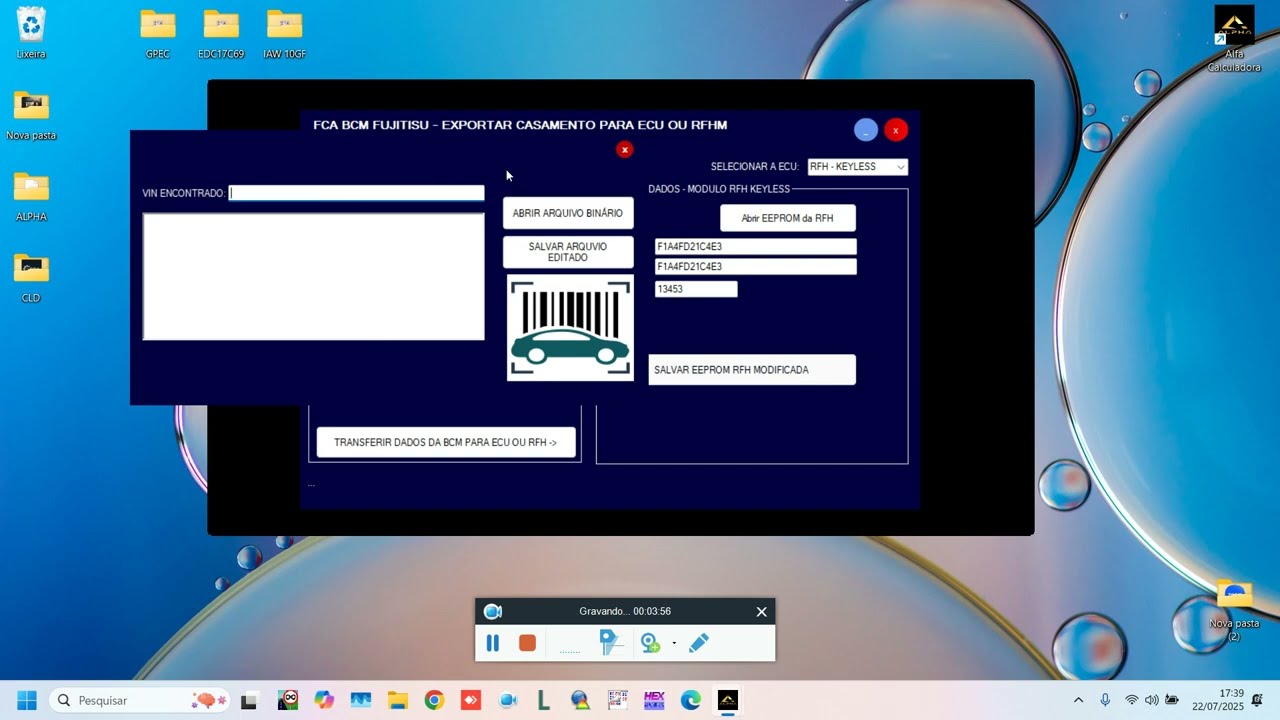Click Abrir EEPROM da RFH button
The height and width of the screenshot is (720, 1280).
point(787,218)
